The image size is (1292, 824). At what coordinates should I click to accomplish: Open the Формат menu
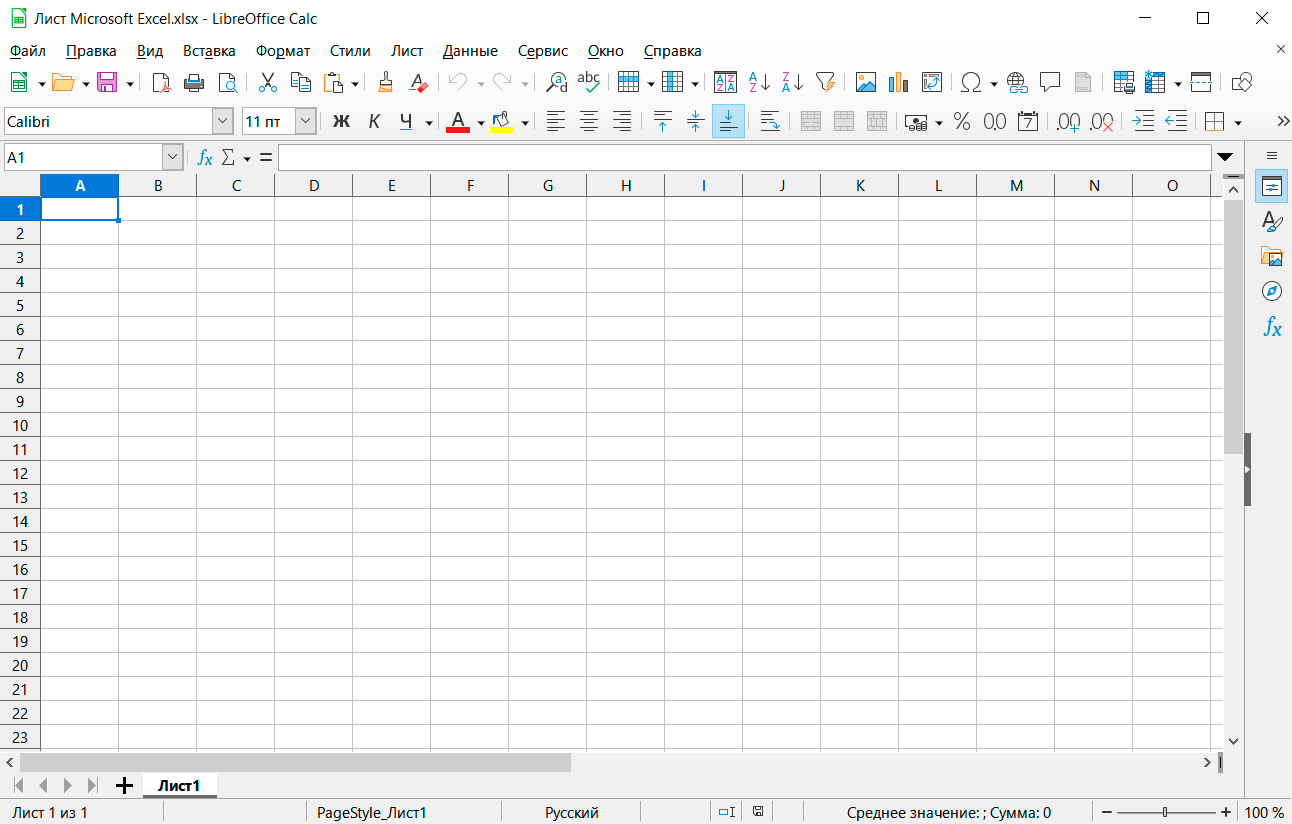pyautogui.click(x=283, y=51)
